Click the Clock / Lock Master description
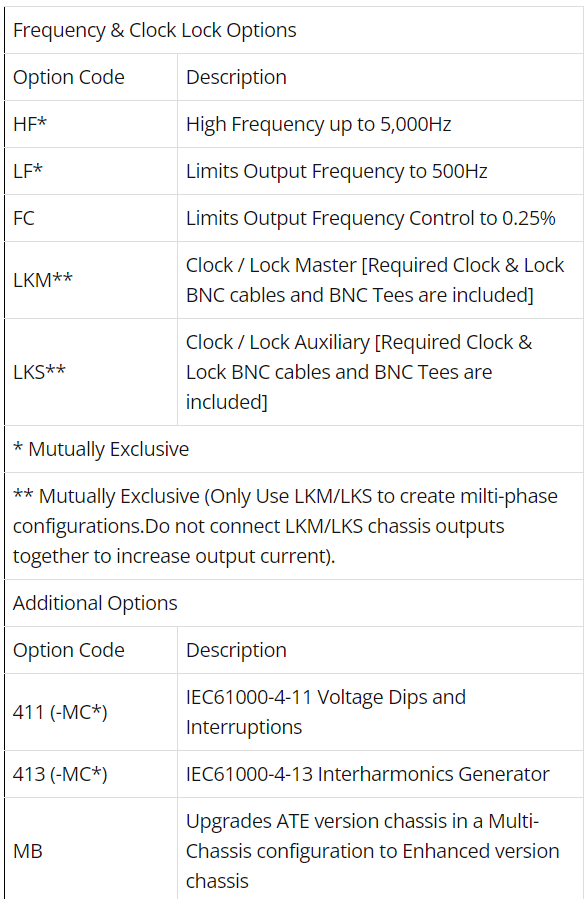 (x=375, y=280)
